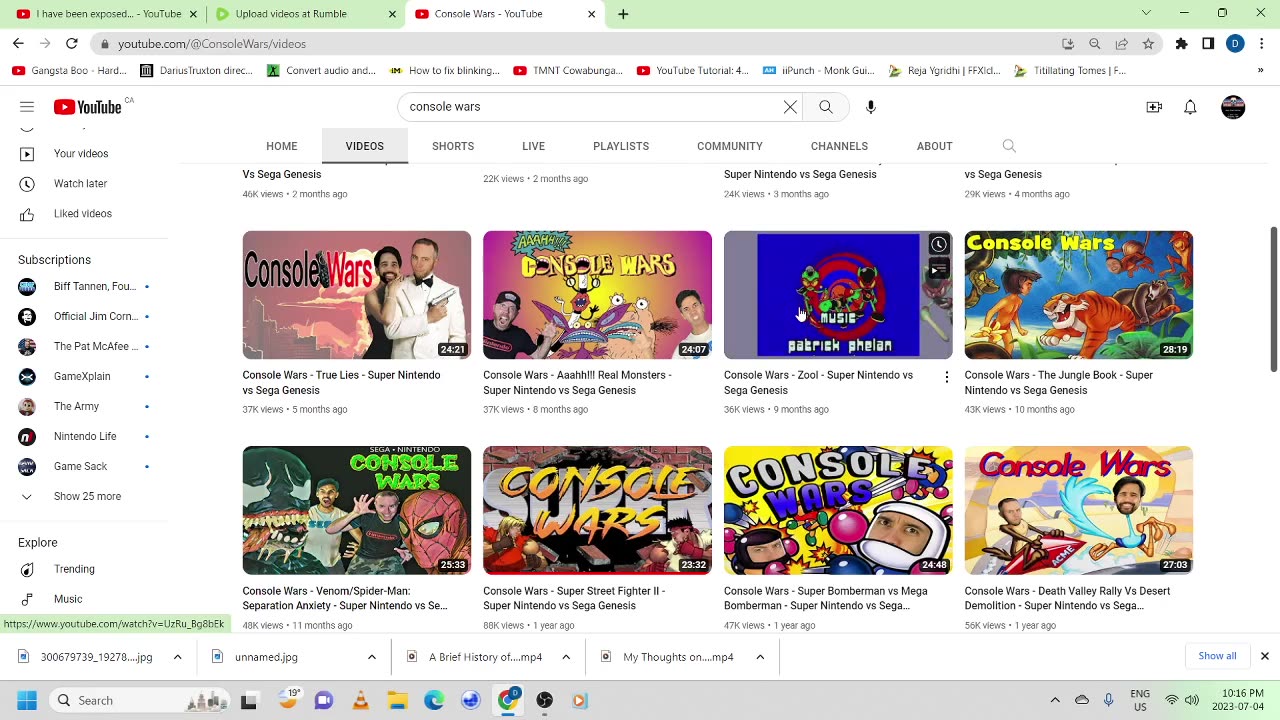
Task: Go back in browser history
Action: (x=18, y=44)
